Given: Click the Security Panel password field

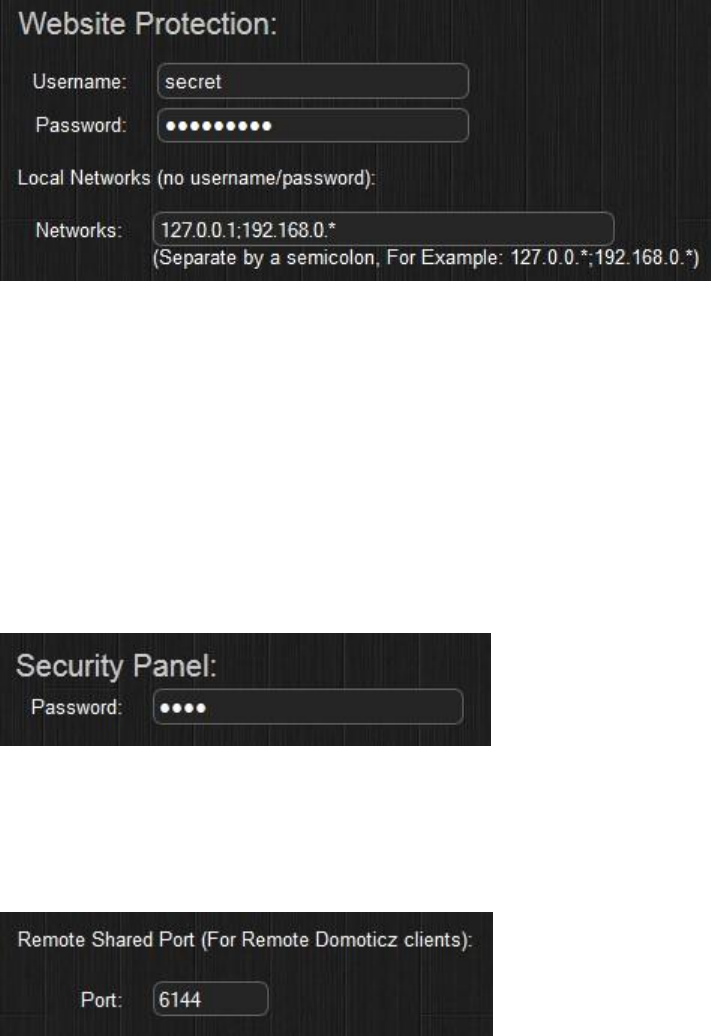Looking at the screenshot, I should click(x=308, y=707).
